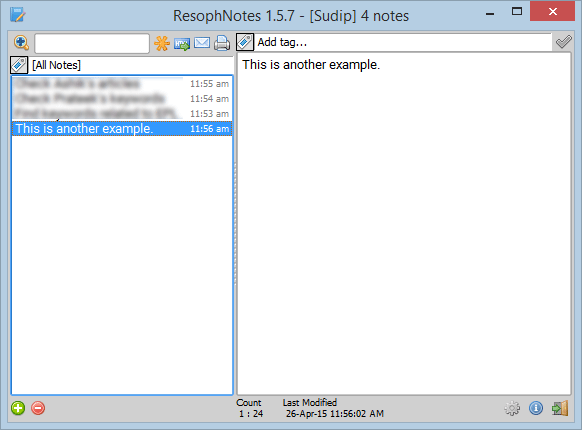The image size is (582, 430).
Task: Click inside the search text field
Action: click(92, 43)
